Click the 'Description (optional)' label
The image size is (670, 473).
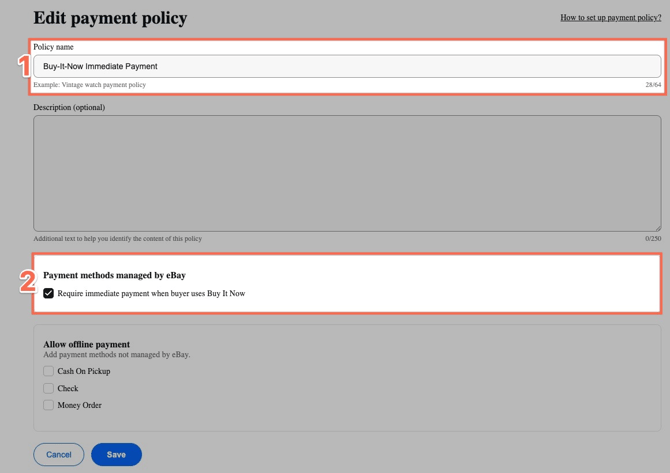tap(69, 107)
